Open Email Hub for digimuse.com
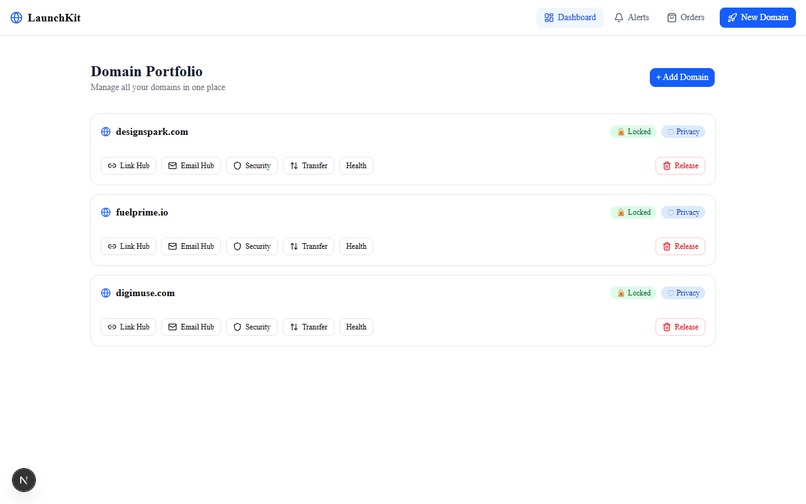Image resolution: width=806 pixels, height=504 pixels. tap(191, 327)
